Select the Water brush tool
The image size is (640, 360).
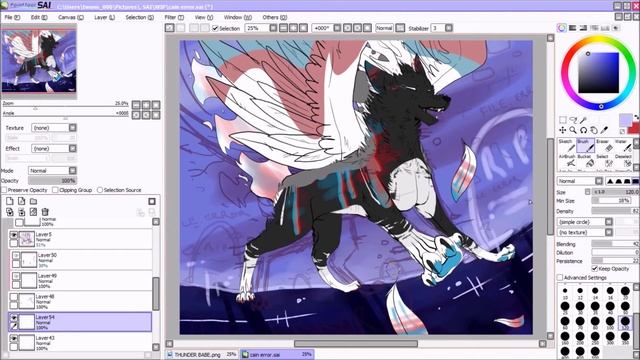[623, 145]
